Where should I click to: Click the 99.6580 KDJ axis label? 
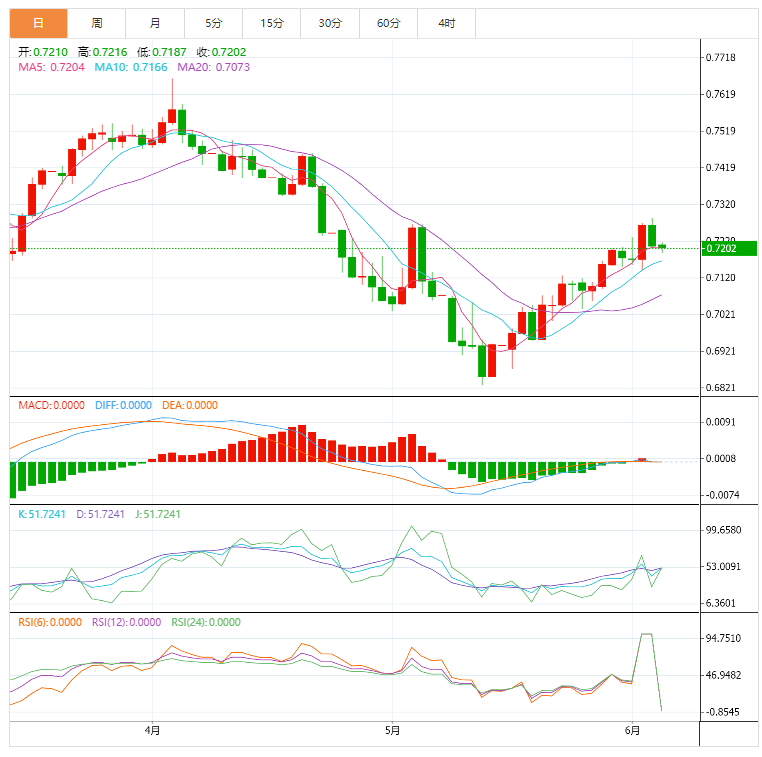click(x=723, y=530)
